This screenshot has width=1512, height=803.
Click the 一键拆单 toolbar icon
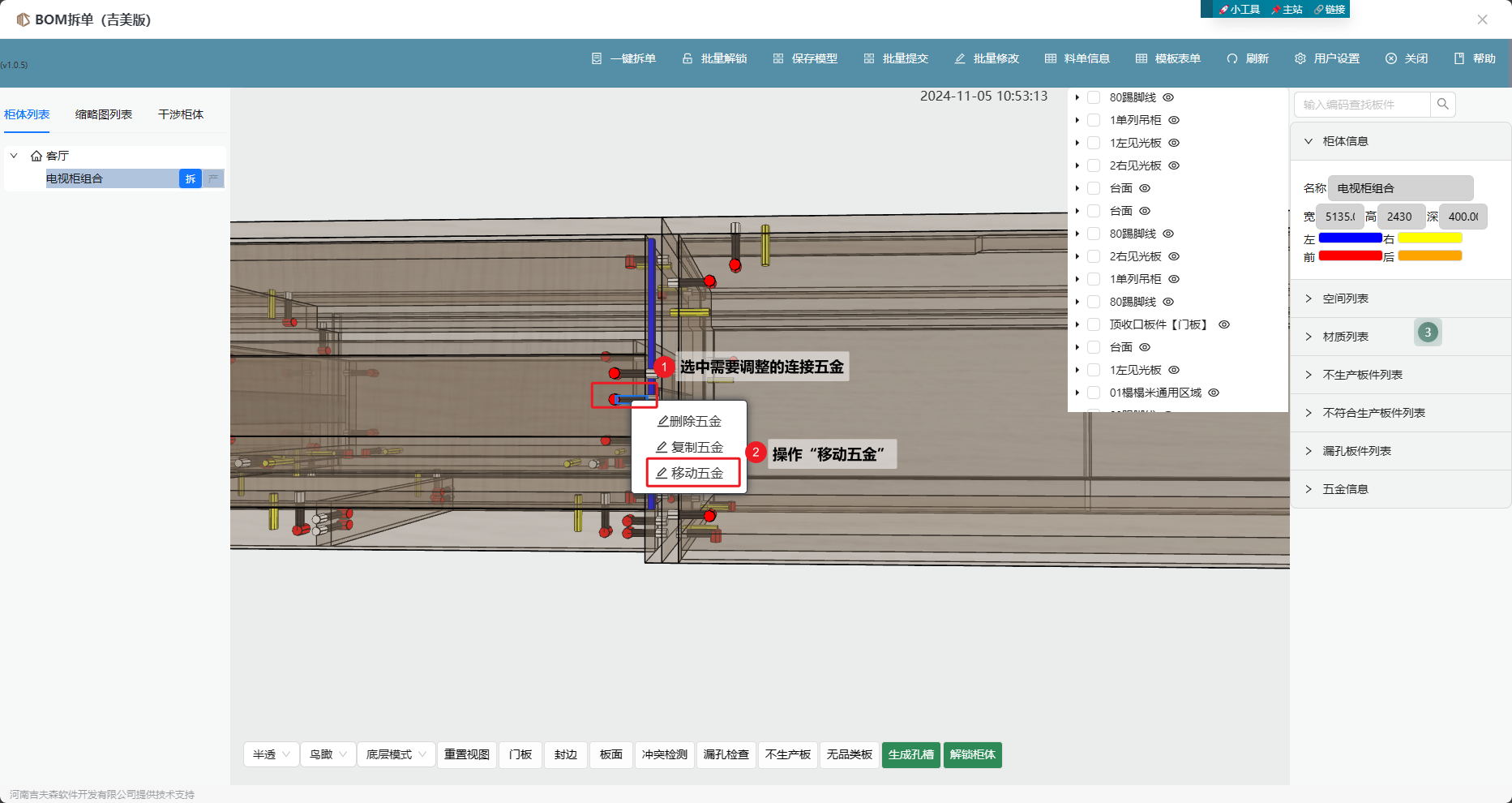(x=597, y=58)
